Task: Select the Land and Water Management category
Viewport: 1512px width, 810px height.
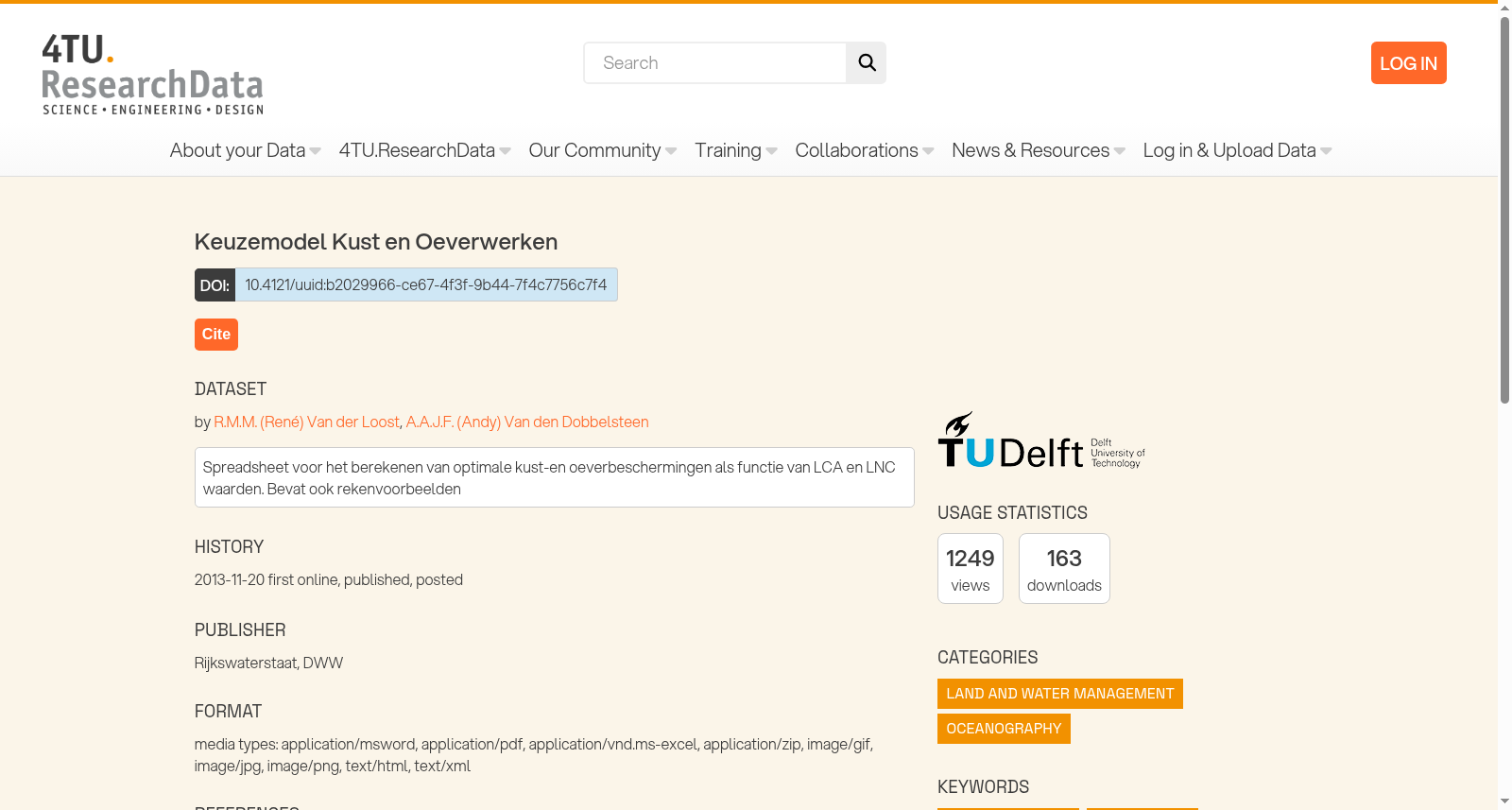Action: pyautogui.click(x=1060, y=694)
